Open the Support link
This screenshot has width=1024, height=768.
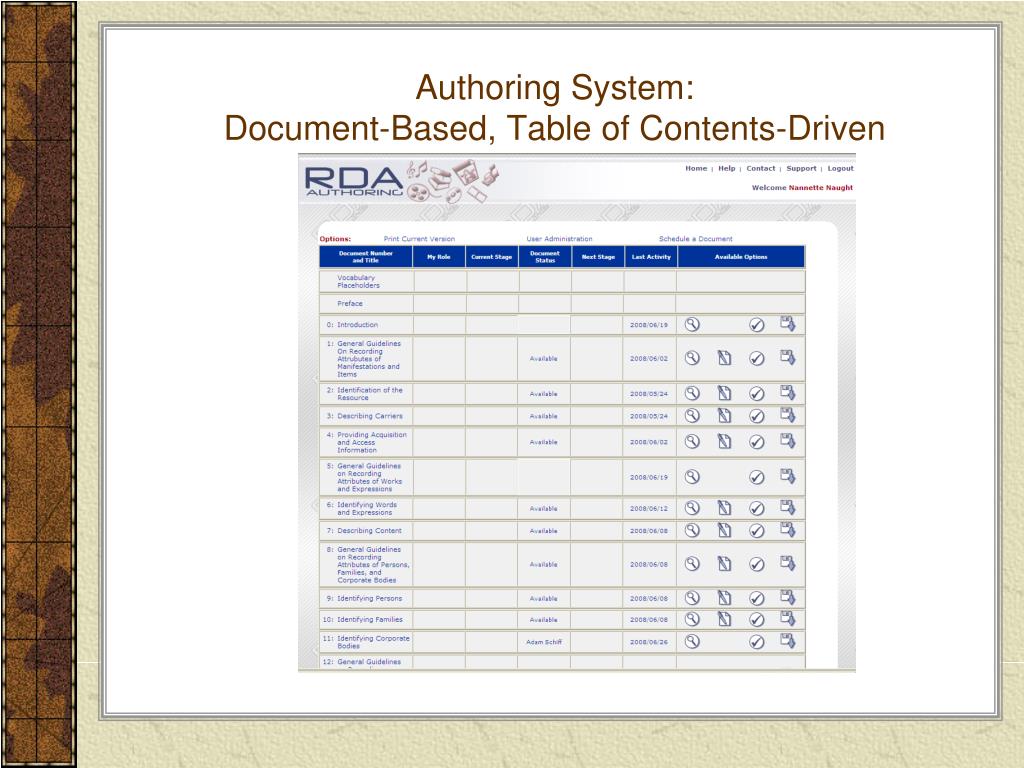tap(801, 168)
